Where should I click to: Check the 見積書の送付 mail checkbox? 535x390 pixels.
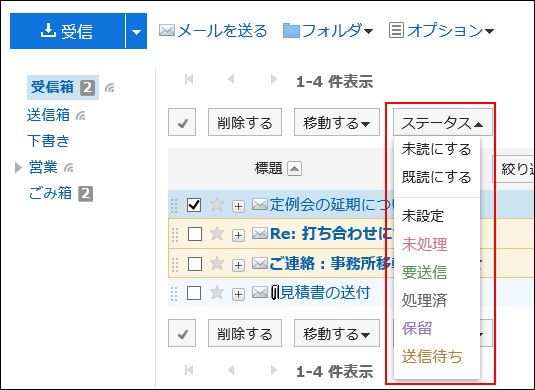(194, 293)
